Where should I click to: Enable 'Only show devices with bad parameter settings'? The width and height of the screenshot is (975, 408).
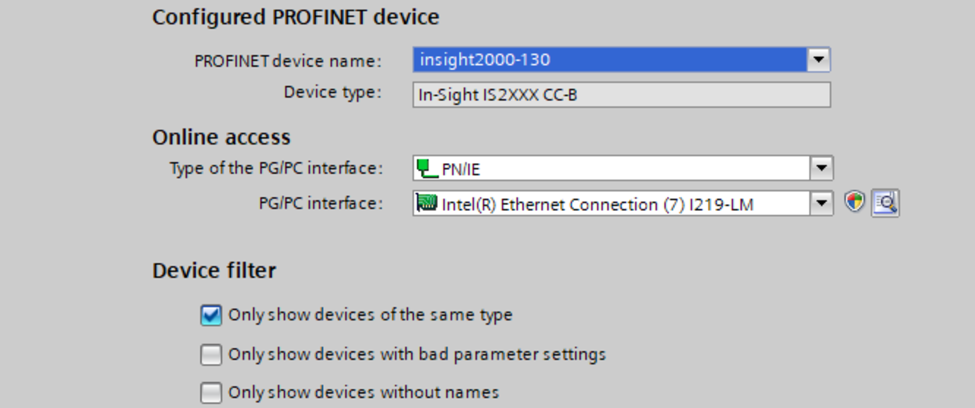[211, 354]
